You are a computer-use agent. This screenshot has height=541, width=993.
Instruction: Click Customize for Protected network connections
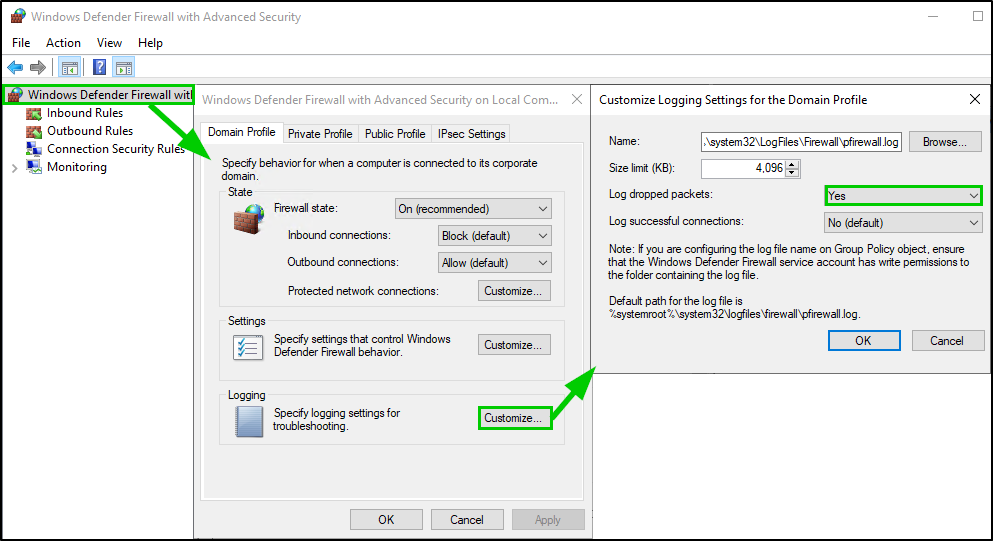514,291
